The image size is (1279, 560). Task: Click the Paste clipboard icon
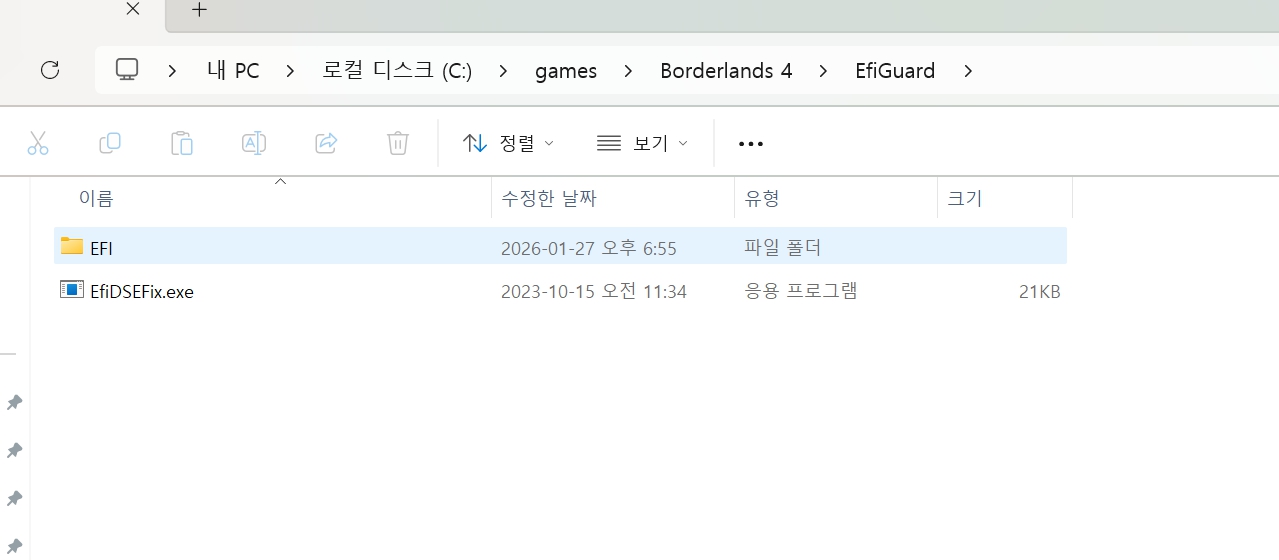[x=182, y=143]
